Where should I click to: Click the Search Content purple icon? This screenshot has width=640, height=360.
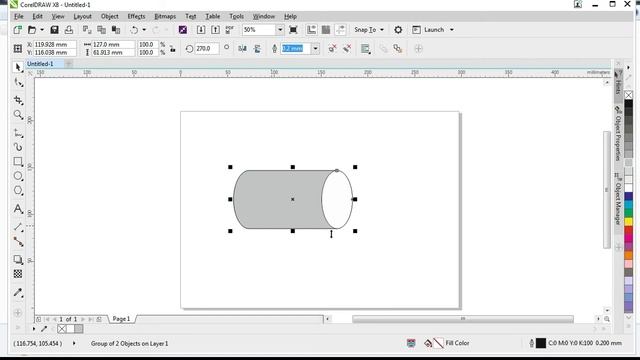183,30
